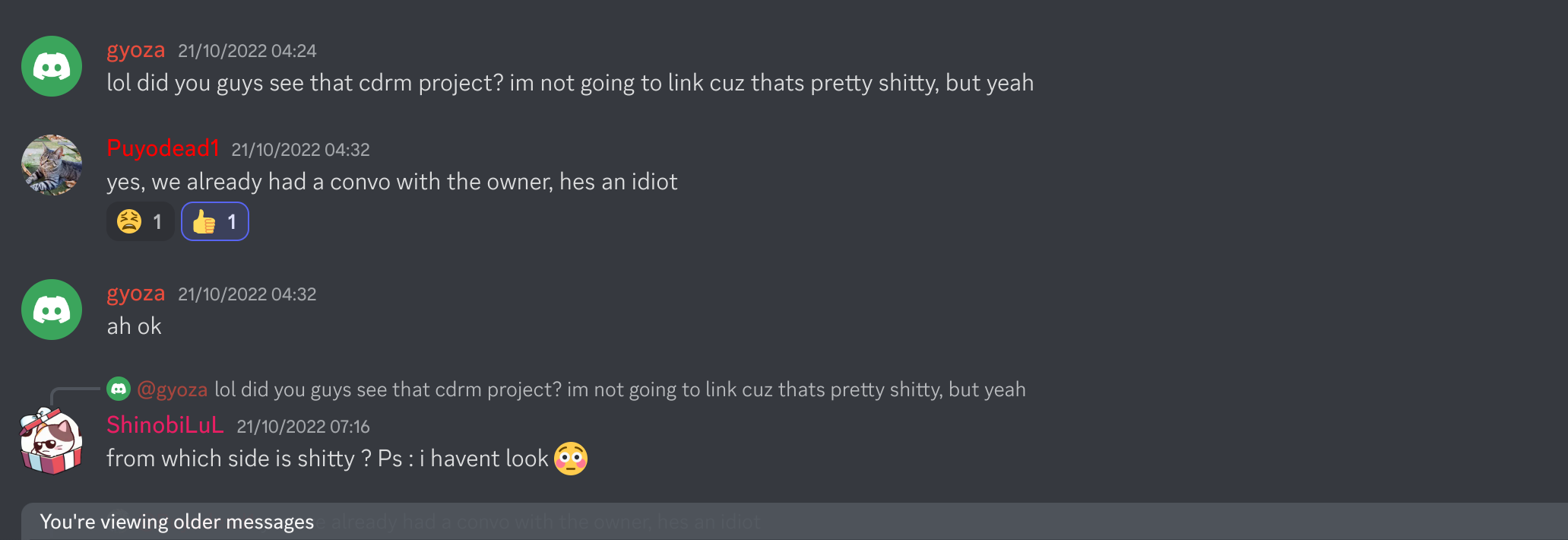Toggle the tired face emoji reaction

141,221
